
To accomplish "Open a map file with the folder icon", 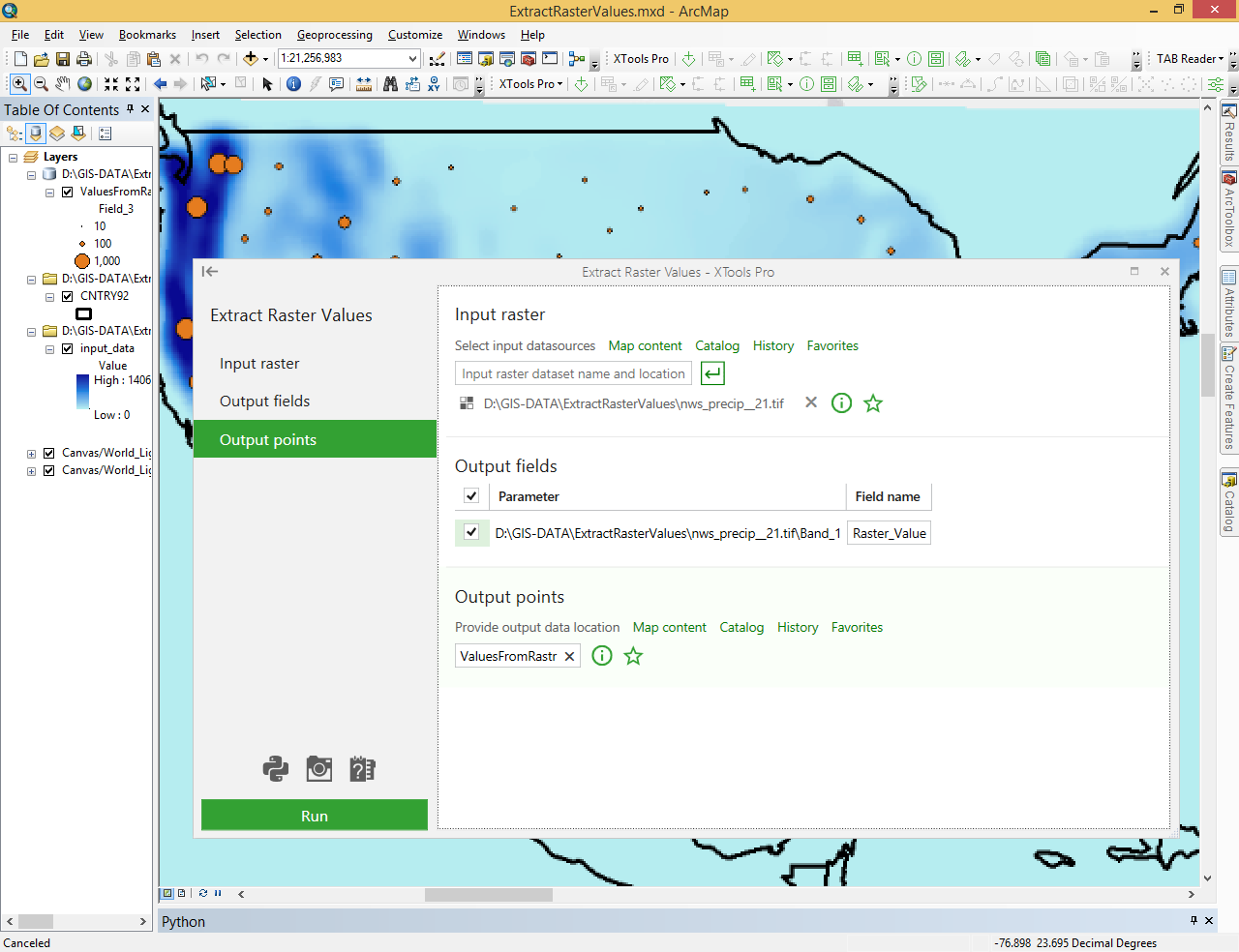I will click(x=41, y=59).
